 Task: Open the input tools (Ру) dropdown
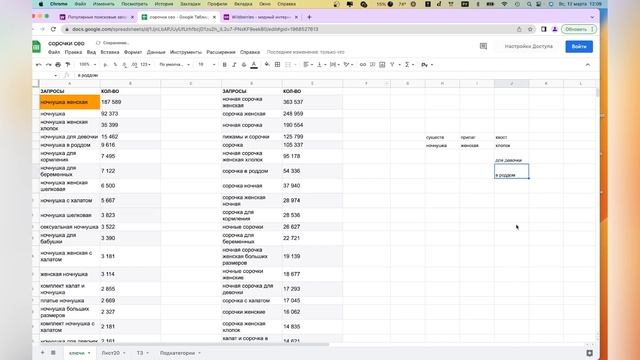tap(427, 64)
